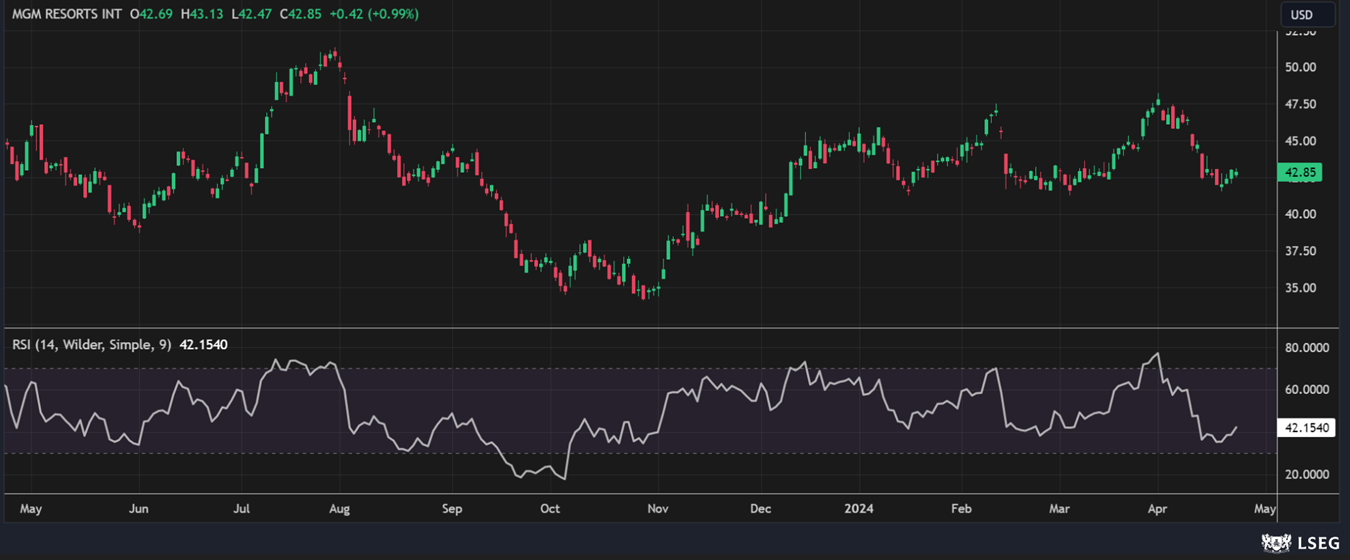Viewport: 1350px width, 560px height.
Task: Click the MGM RESORTS INT symbol title
Action: point(67,14)
